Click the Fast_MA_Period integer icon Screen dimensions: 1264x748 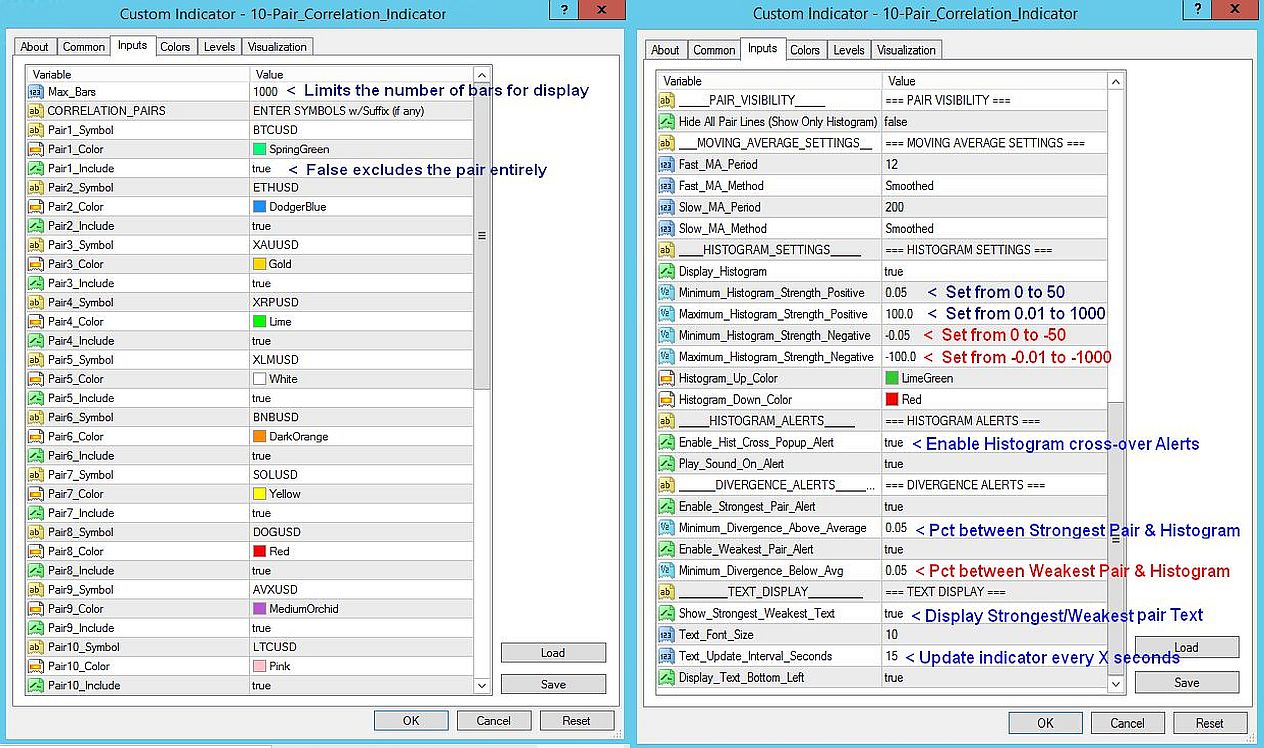tap(667, 164)
